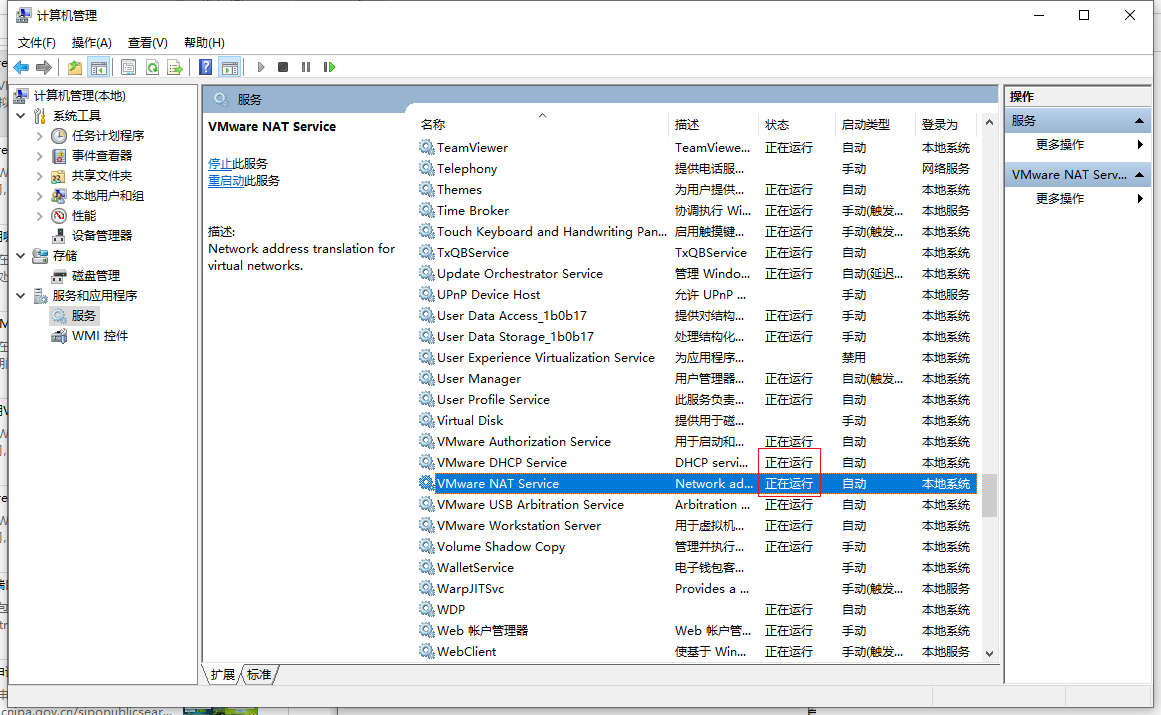
Task: Click the services list scroll up arrow
Action: click(x=989, y=123)
